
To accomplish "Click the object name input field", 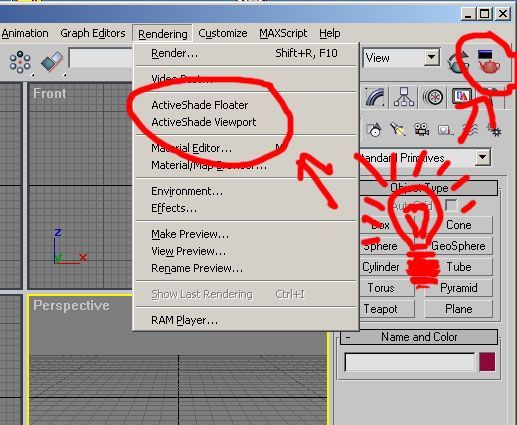I will 410,362.
